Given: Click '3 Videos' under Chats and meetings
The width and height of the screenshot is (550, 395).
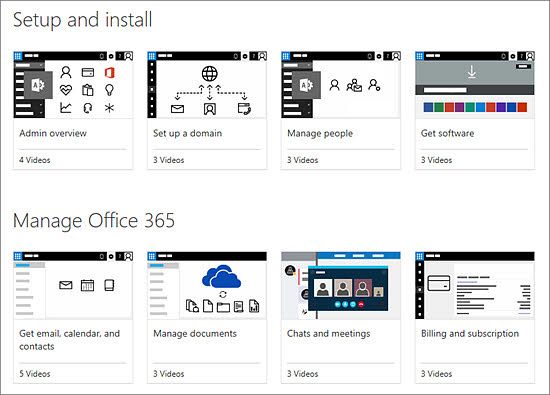Looking at the screenshot, I should (302, 374).
